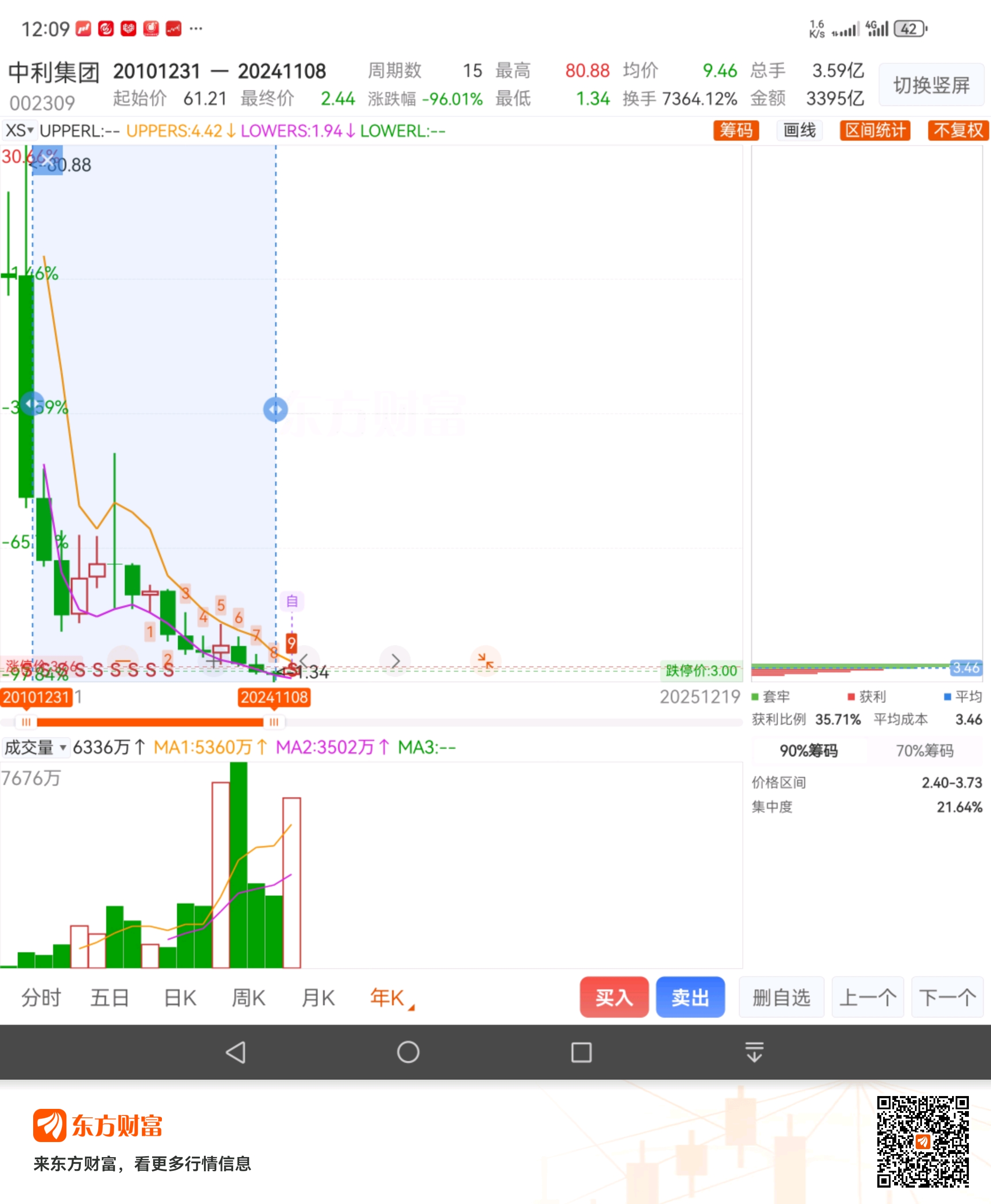Switch to the 周K tab
Image resolution: width=991 pixels, height=1204 pixels.
click(248, 998)
